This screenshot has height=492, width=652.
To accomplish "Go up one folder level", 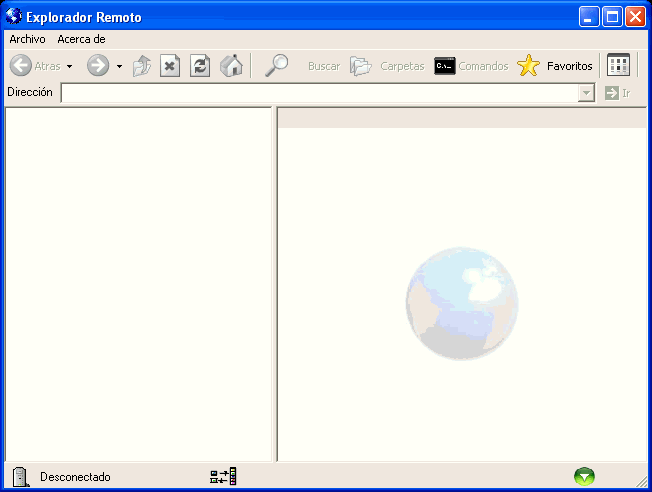I will 142,66.
